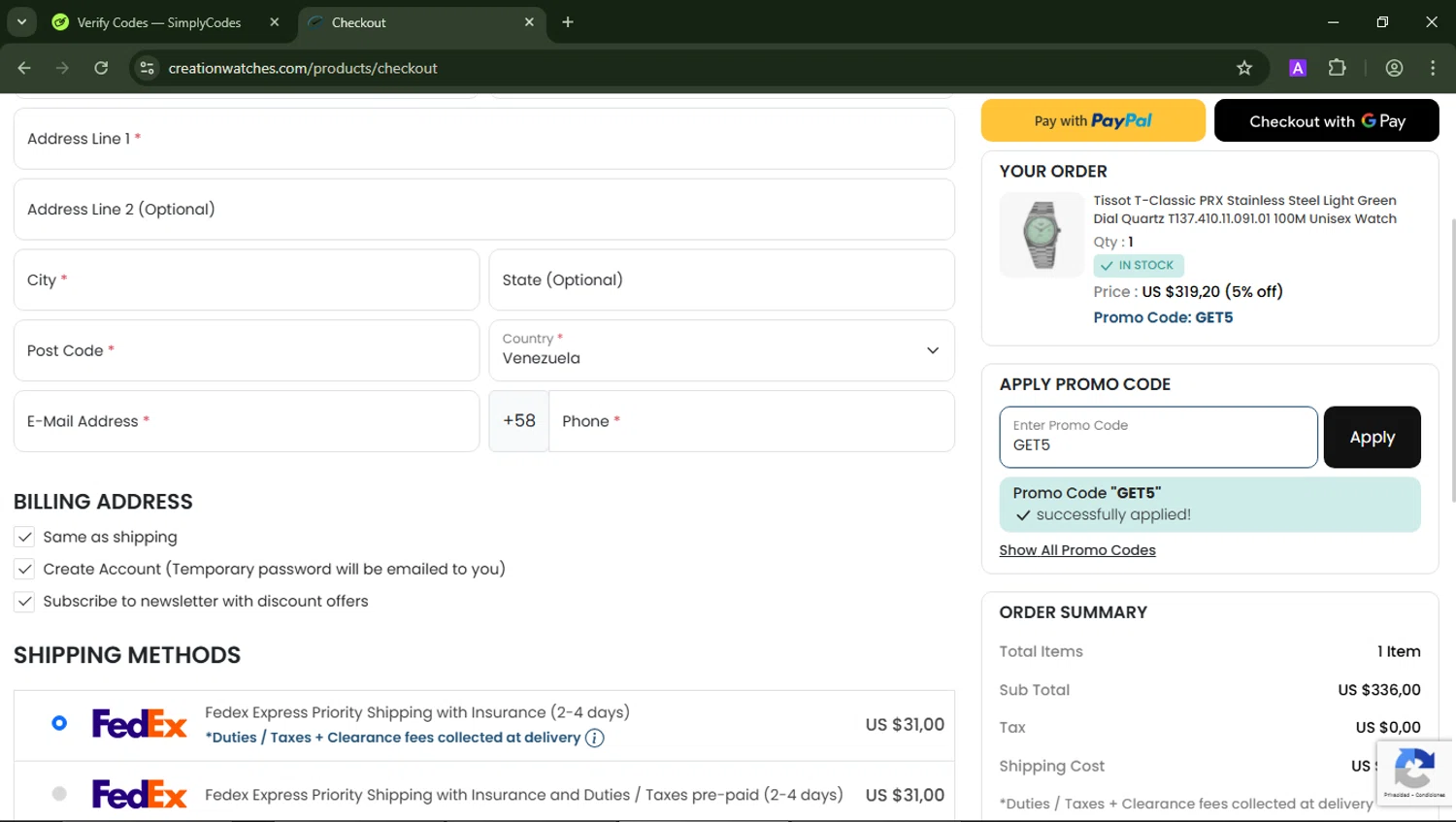
Task: Click the Sub Total US $336,00 value
Action: pyautogui.click(x=1378, y=690)
